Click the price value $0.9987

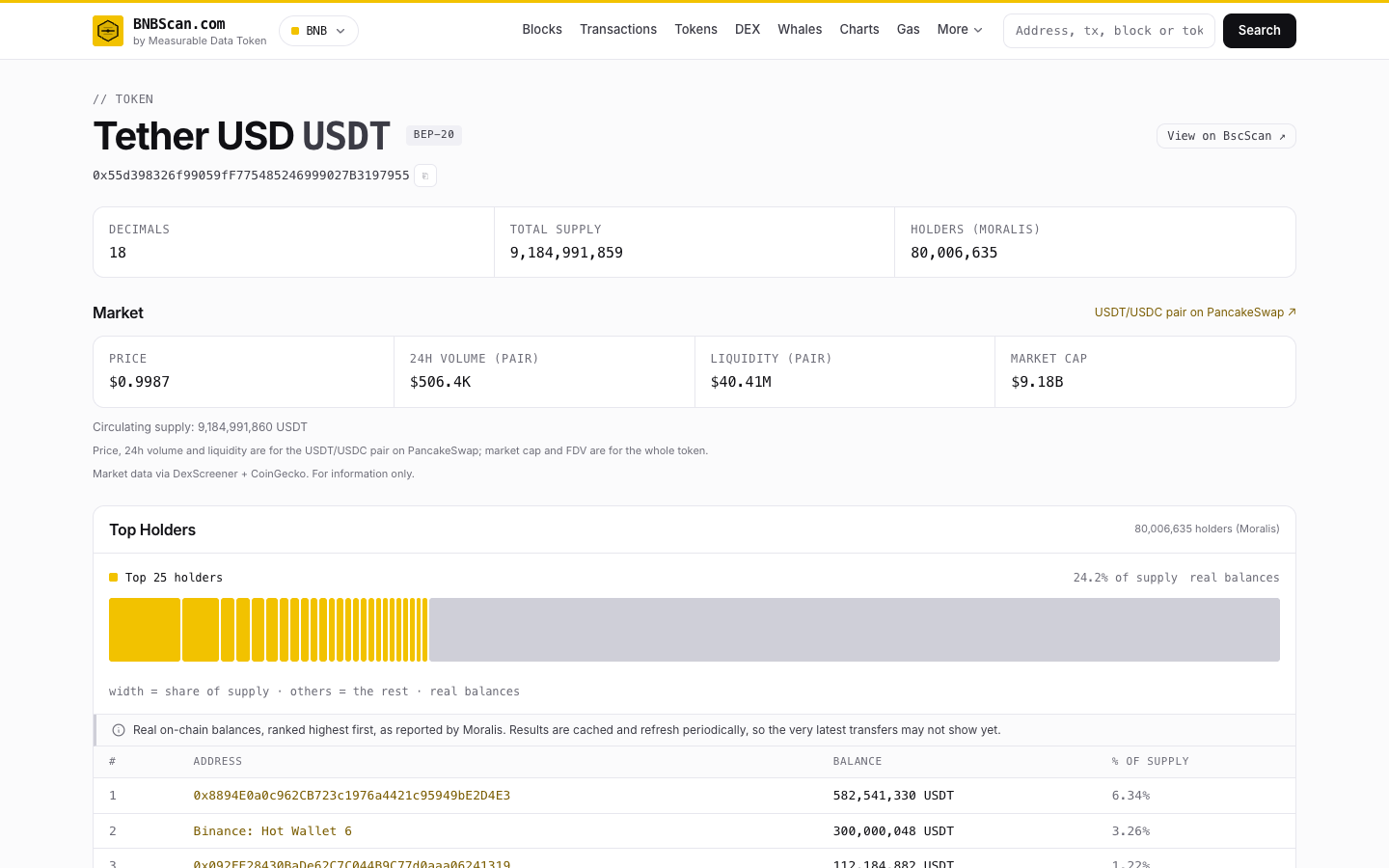pyautogui.click(x=139, y=382)
